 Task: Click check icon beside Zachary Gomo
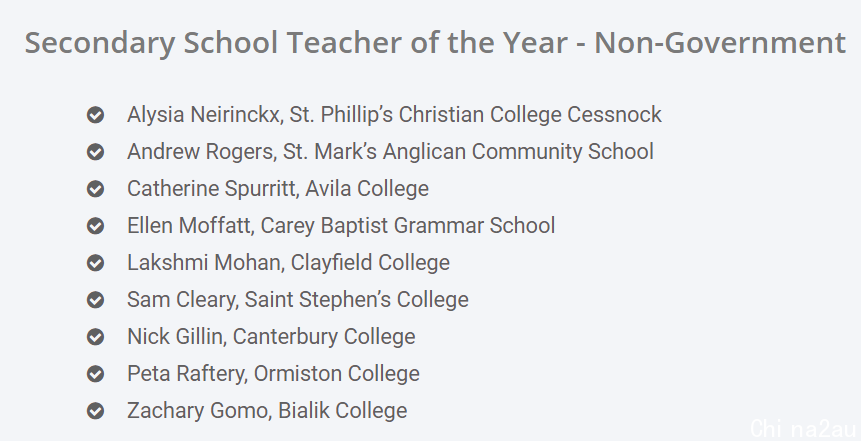point(96,411)
